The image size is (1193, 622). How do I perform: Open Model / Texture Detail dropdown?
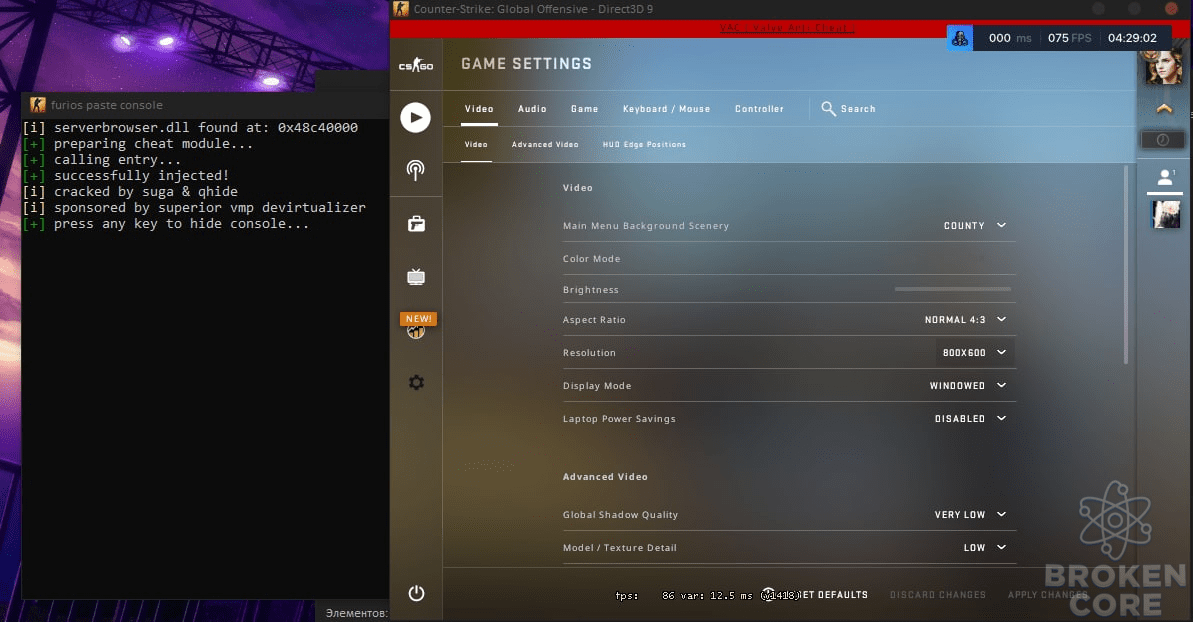click(985, 547)
